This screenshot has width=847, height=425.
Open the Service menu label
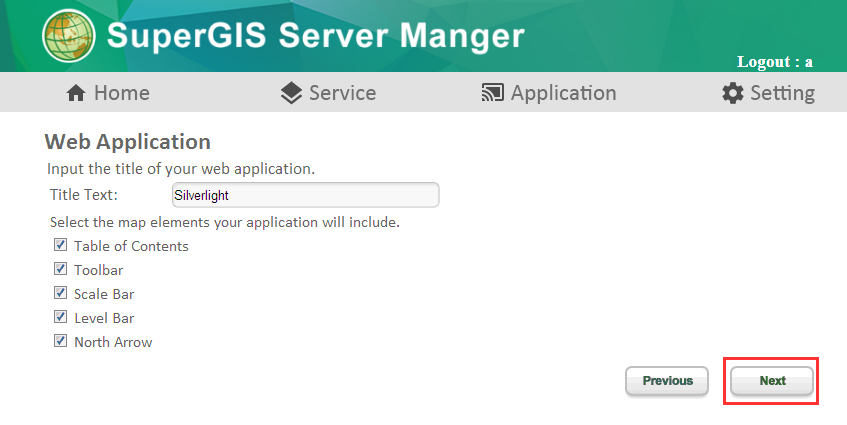point(342,93)
